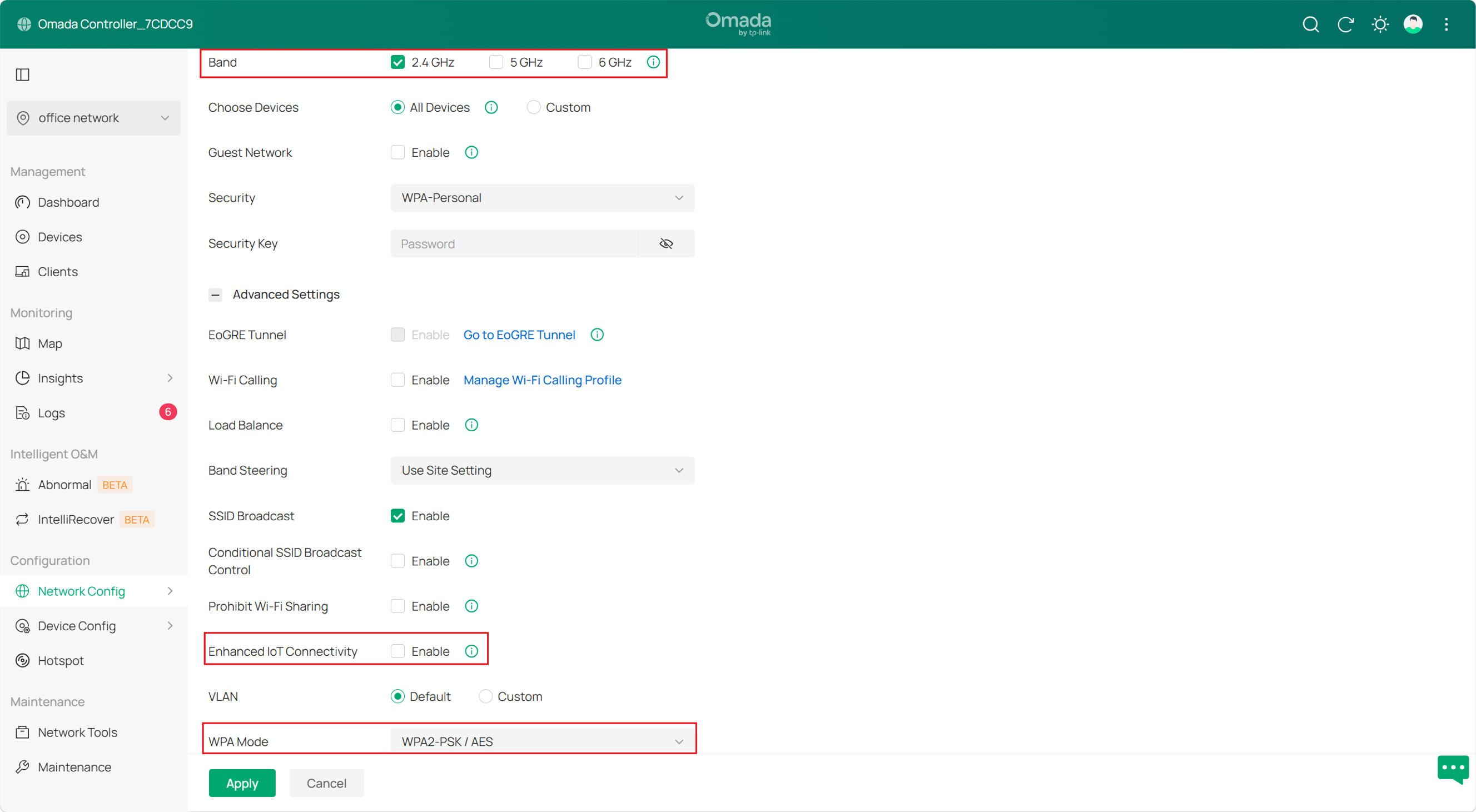Enable Conditional SSID Broadcast Control checkbox
The image size is (1476, 812).
coord(397,561)
